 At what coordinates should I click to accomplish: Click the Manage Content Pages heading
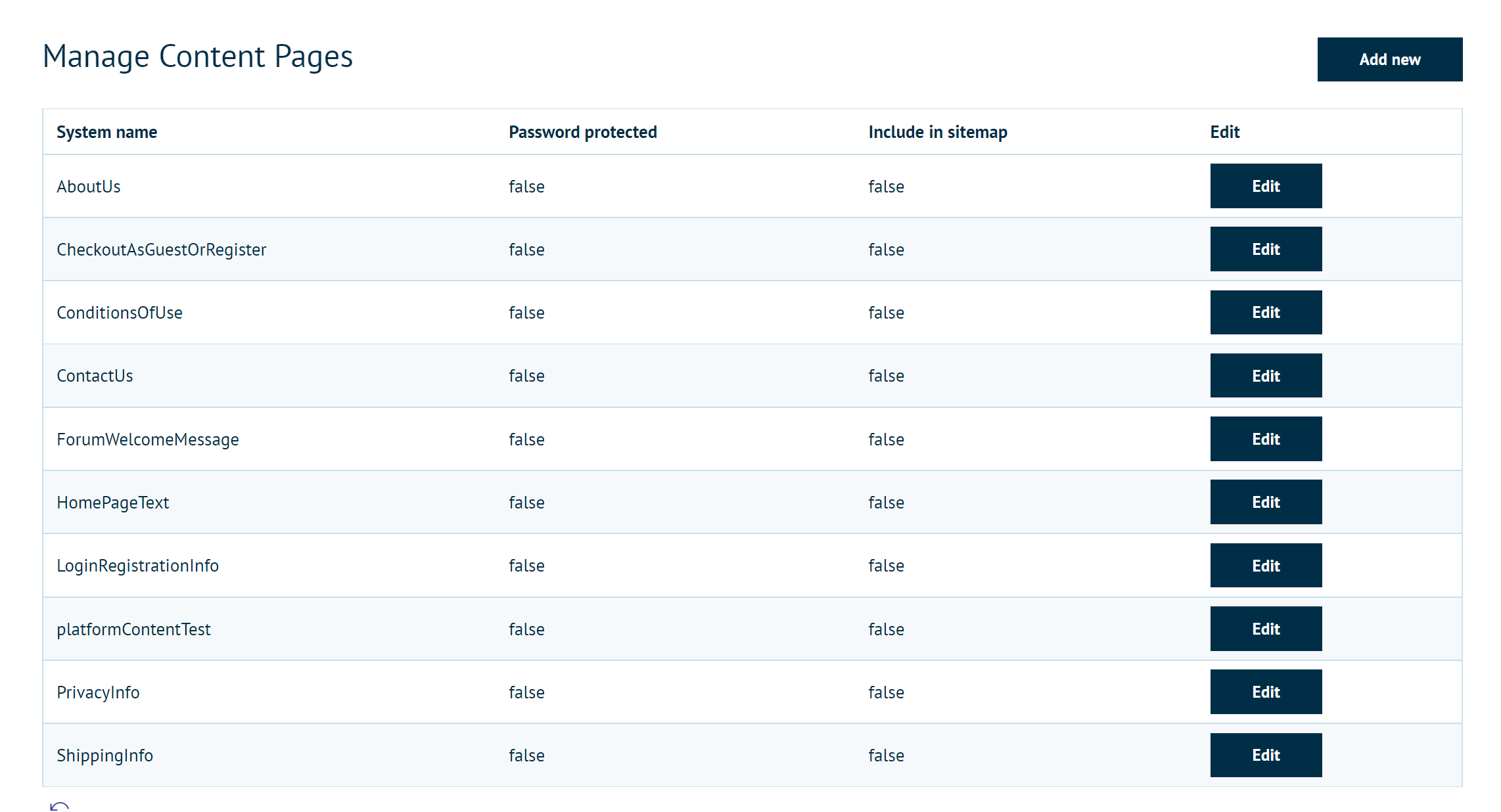pos(197,56)
